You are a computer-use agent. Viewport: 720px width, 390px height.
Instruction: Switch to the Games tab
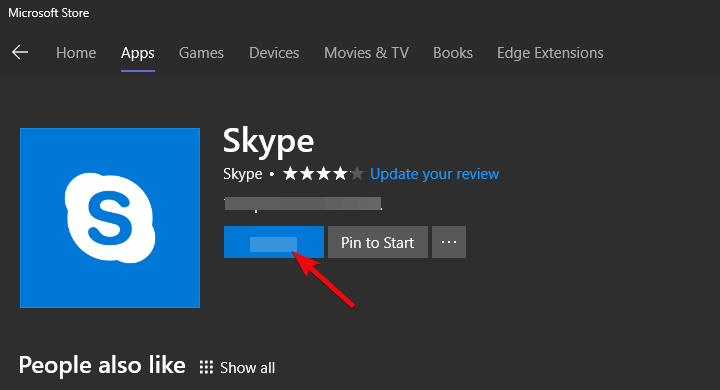click(201, 53)
